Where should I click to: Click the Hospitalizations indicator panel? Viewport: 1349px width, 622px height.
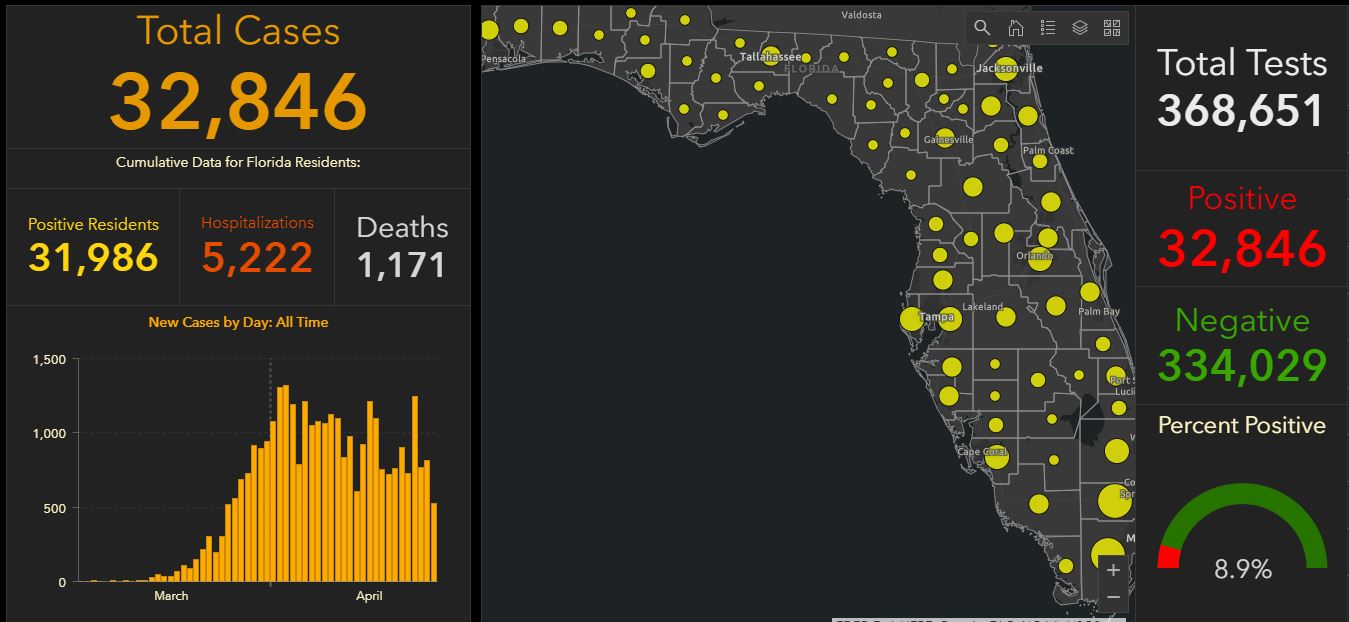click(x=257, y=247)
